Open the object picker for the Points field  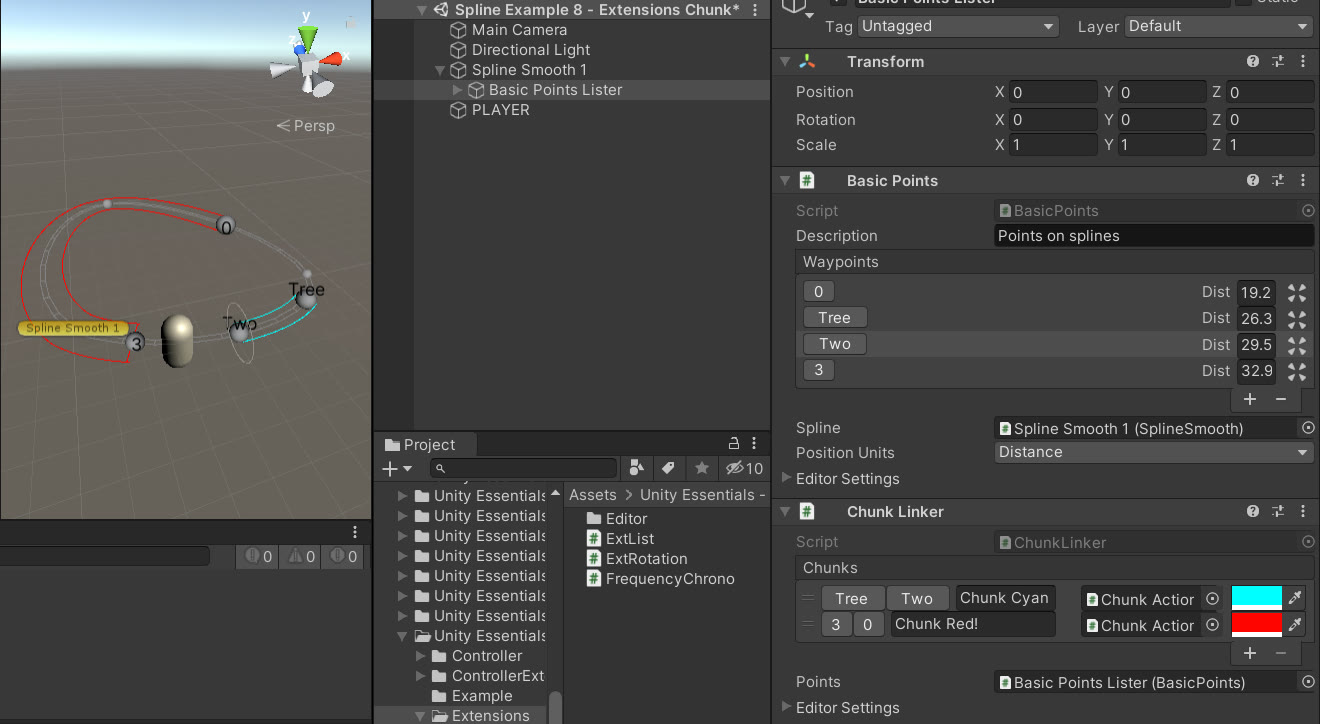pyautogui.click(x=1308, y=682)
